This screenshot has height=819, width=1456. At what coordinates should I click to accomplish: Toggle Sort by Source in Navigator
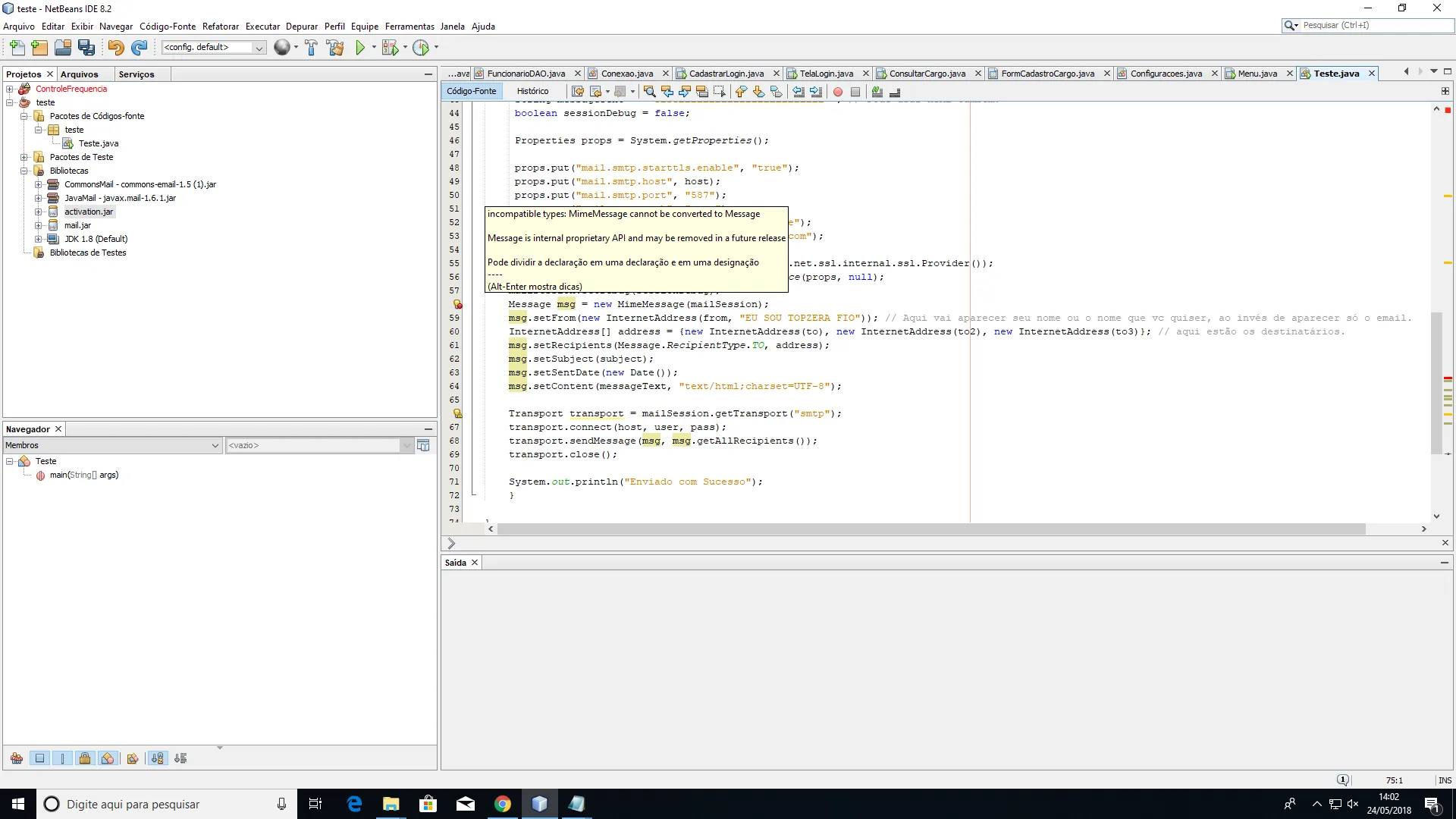point(180,758)
